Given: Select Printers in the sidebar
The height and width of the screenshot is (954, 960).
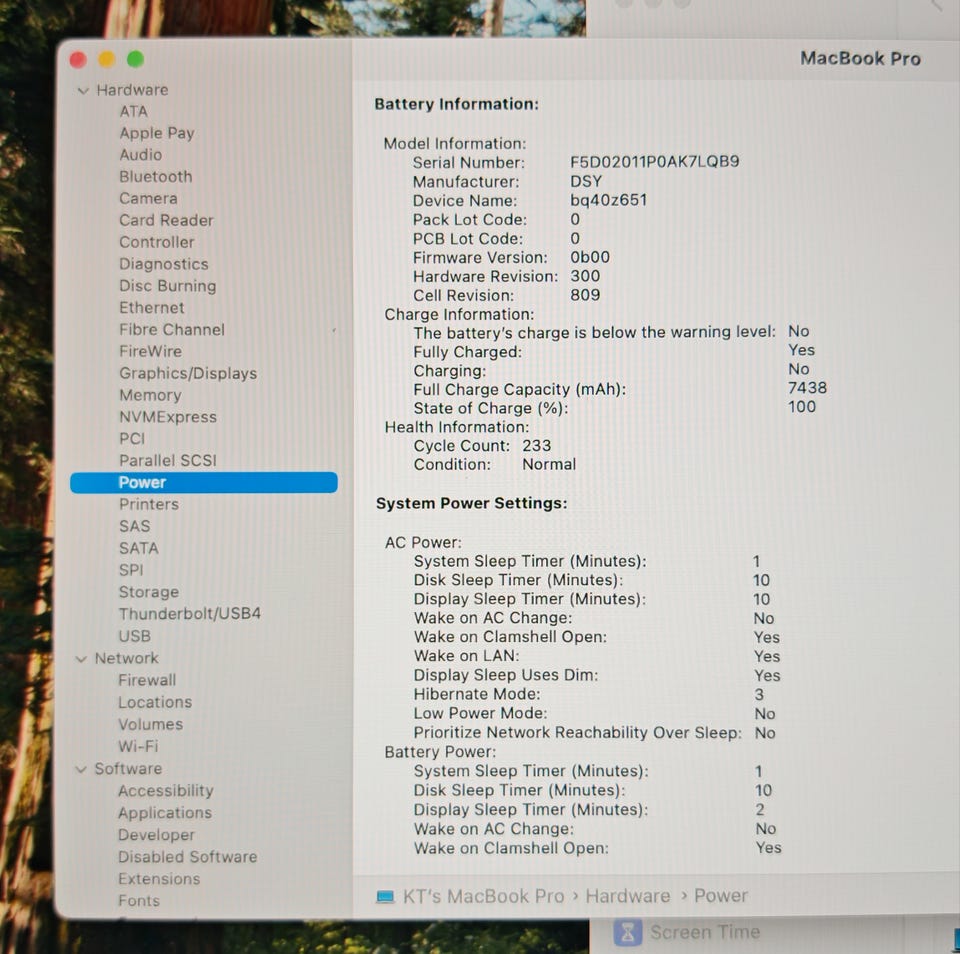Looking at the screenshot, I should [x=149, y=505].
